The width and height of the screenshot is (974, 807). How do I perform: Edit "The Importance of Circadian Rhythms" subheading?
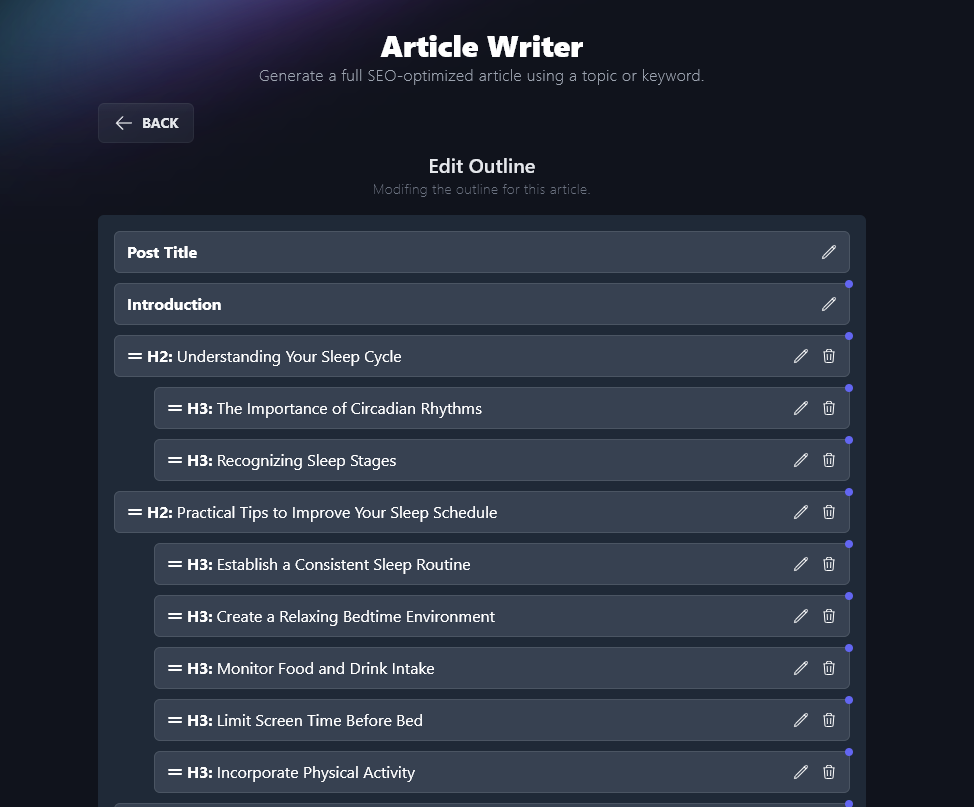pos(801,408)
